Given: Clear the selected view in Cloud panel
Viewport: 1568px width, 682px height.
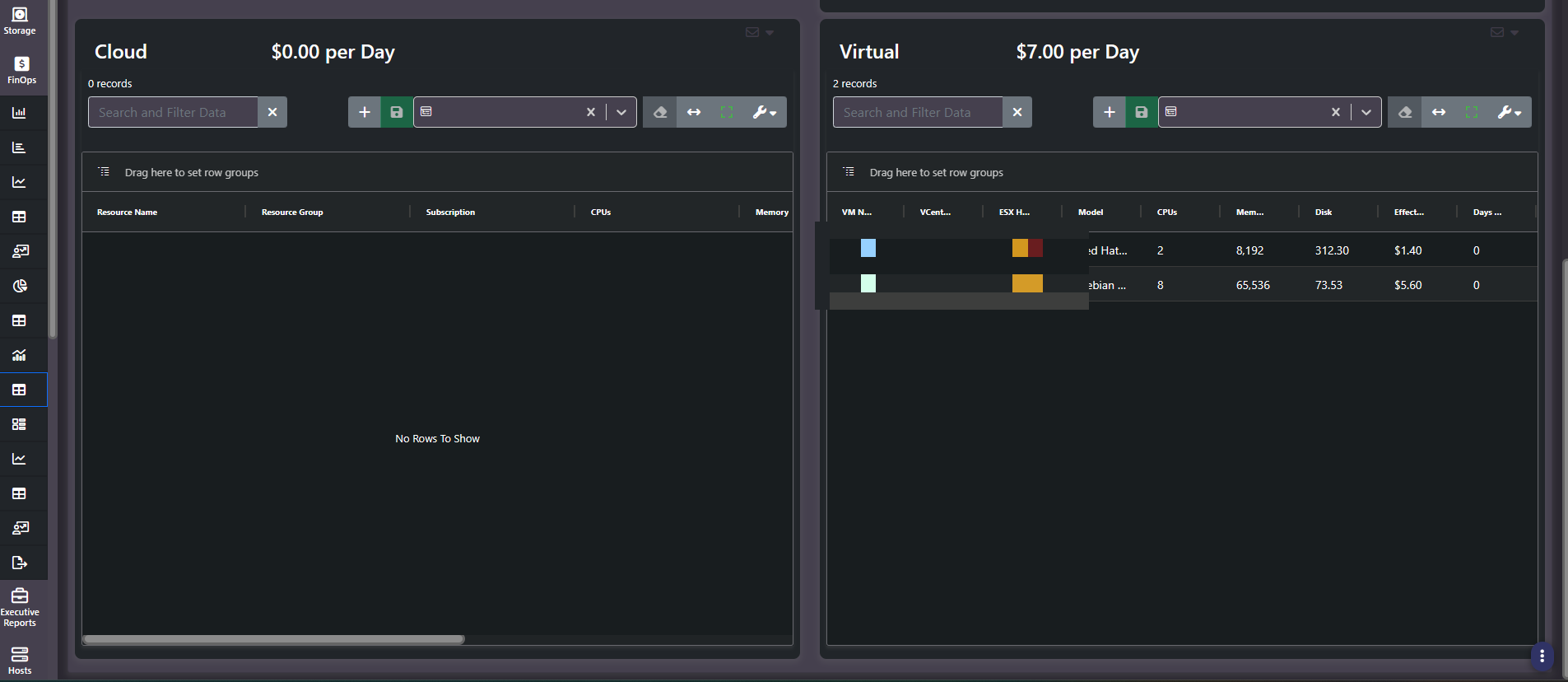Looking at the screenshot, I should click(x=591, y=112).
